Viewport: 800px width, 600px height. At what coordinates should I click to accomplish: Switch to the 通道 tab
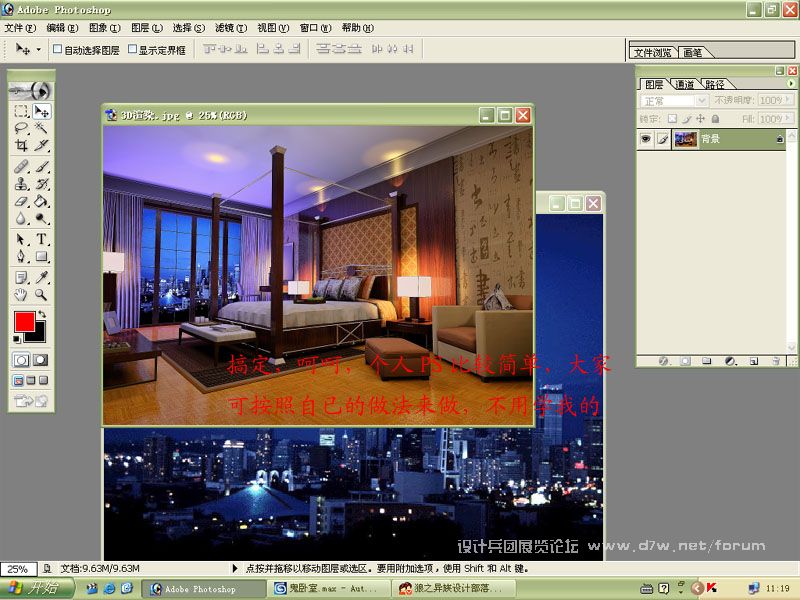[684, 85]
